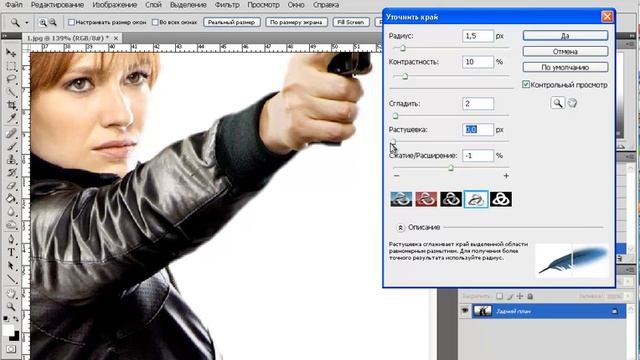640x360 pixels.
Task: Toggle lock all padlock in Layers panel
Action: click(530, 296)
